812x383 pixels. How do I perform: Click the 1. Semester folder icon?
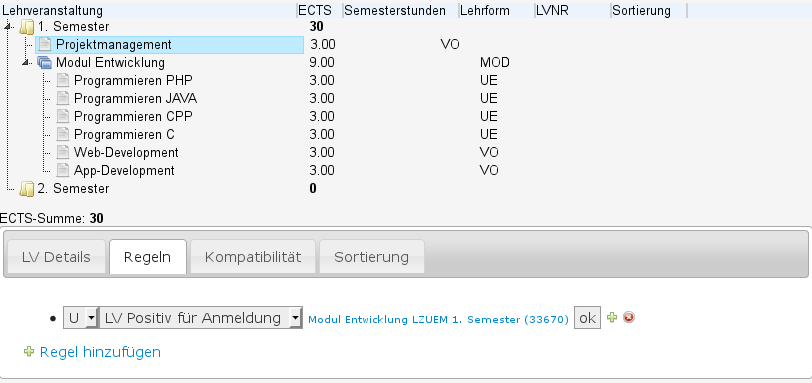pyautogui.click(x=26, y=27)
